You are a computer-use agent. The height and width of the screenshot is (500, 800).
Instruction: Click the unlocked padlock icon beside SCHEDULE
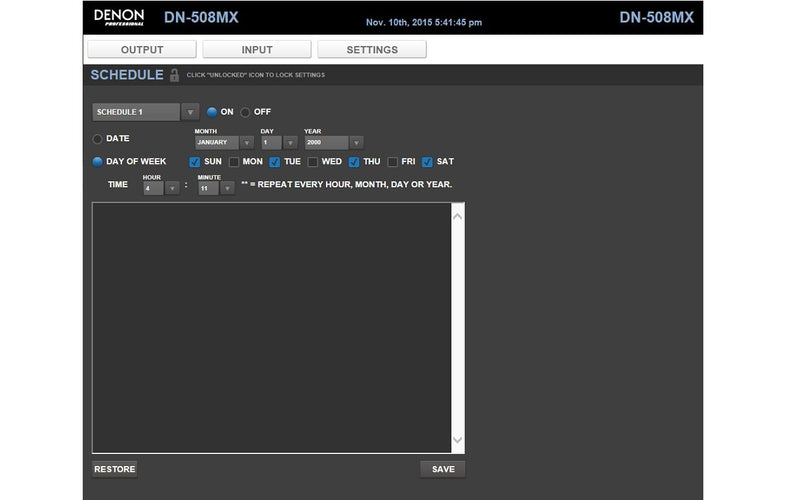point(175,75)
